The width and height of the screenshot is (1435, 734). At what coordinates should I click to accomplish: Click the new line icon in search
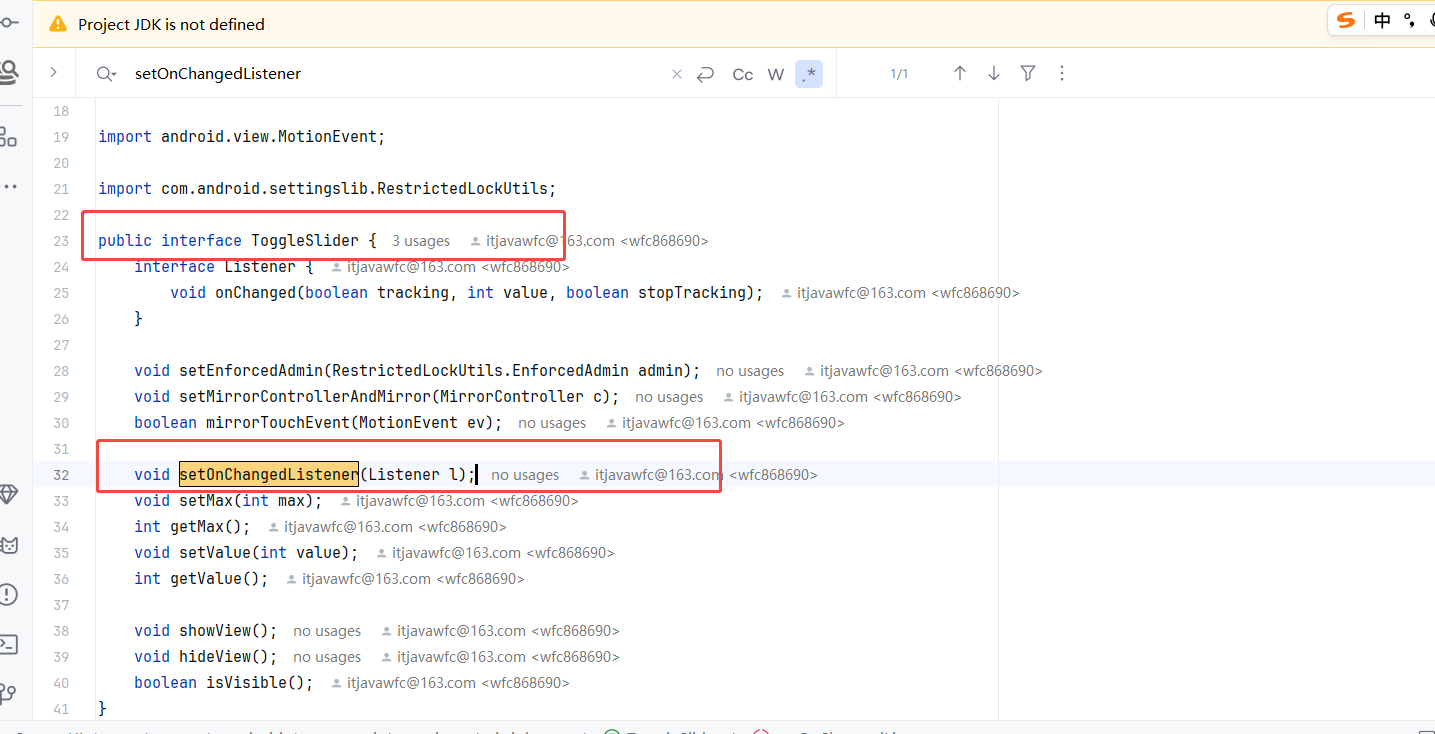(706, 74)
